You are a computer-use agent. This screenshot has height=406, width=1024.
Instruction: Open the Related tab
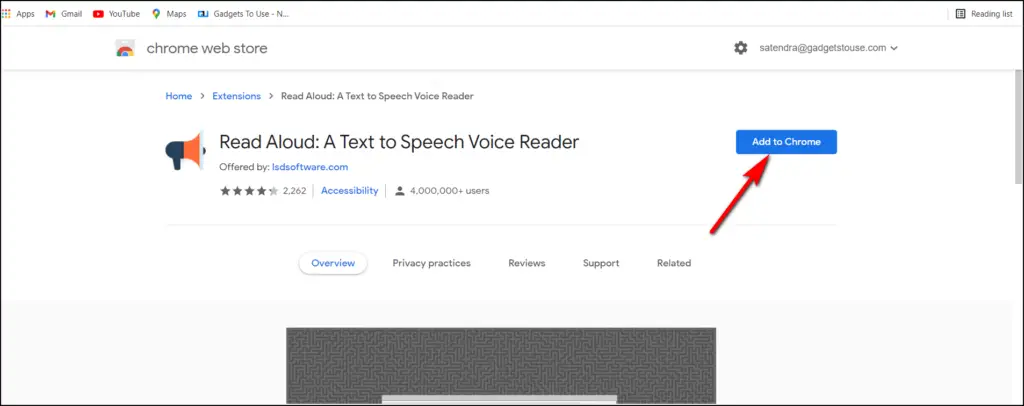674,263
